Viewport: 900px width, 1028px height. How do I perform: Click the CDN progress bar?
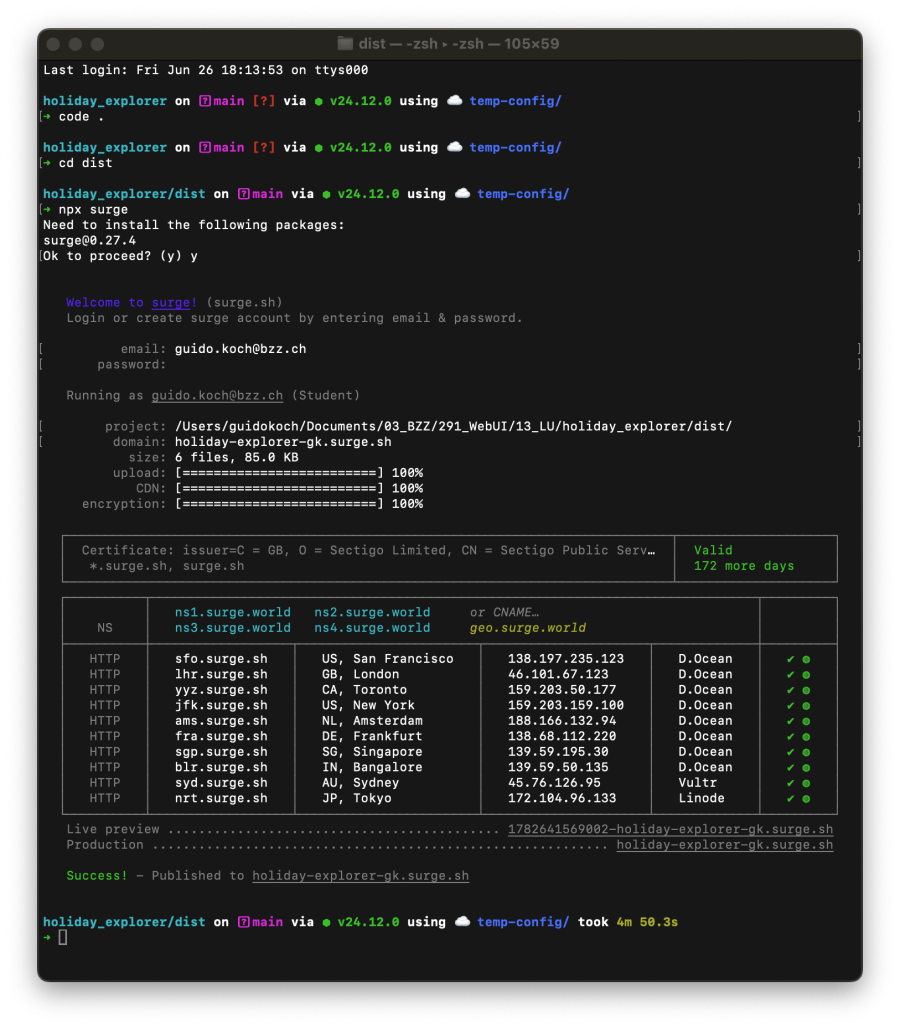(279, 488)
